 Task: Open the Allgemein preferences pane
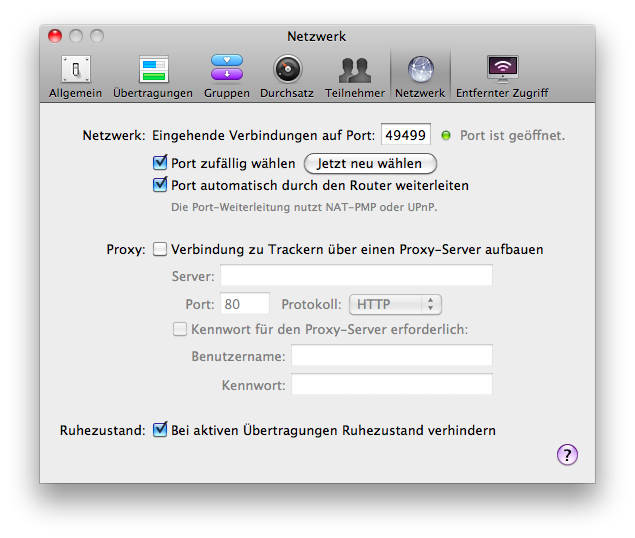coord(75,70)
